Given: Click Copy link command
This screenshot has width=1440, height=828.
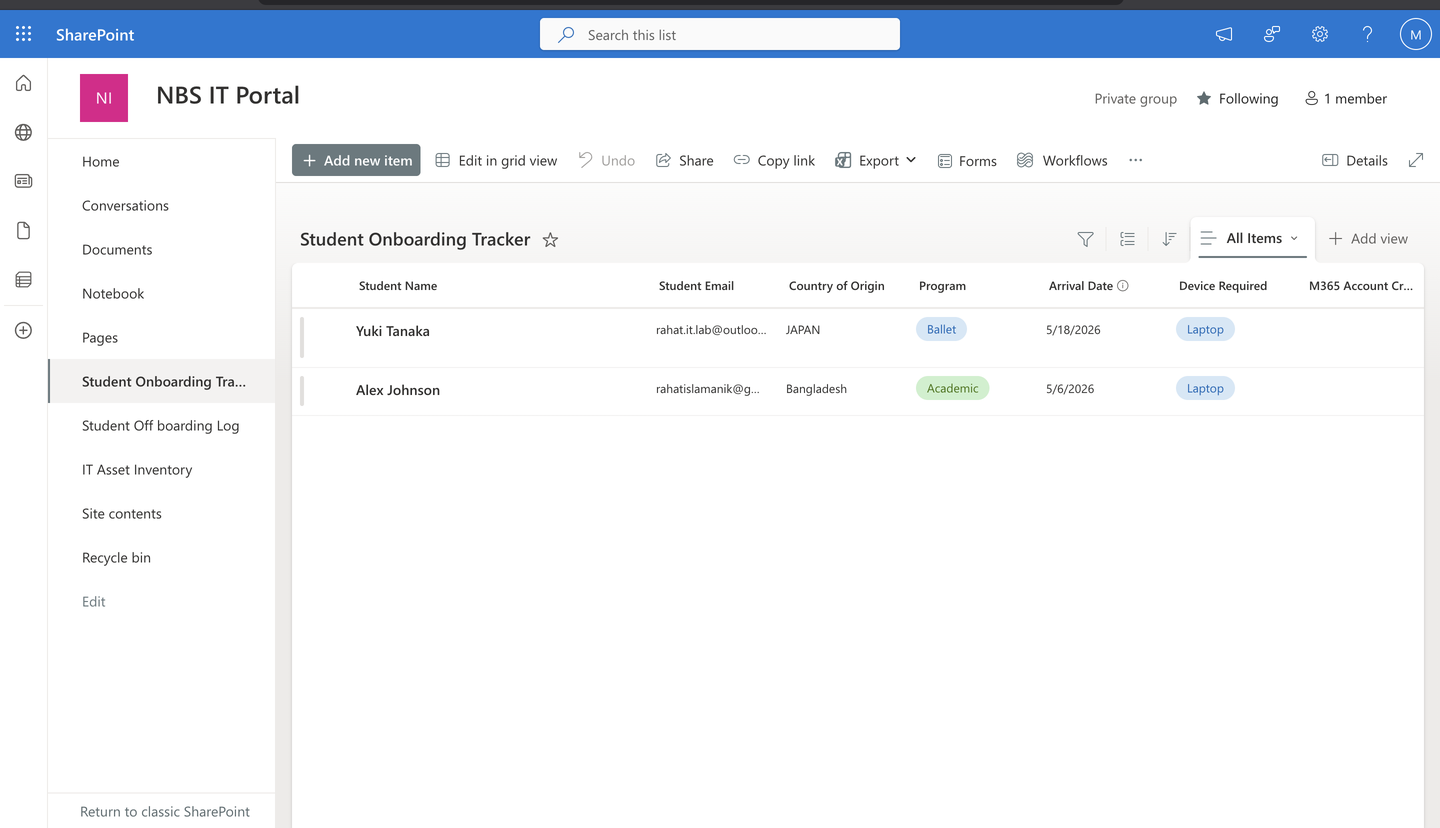Looking at the screenshot, I should [774, 160].
